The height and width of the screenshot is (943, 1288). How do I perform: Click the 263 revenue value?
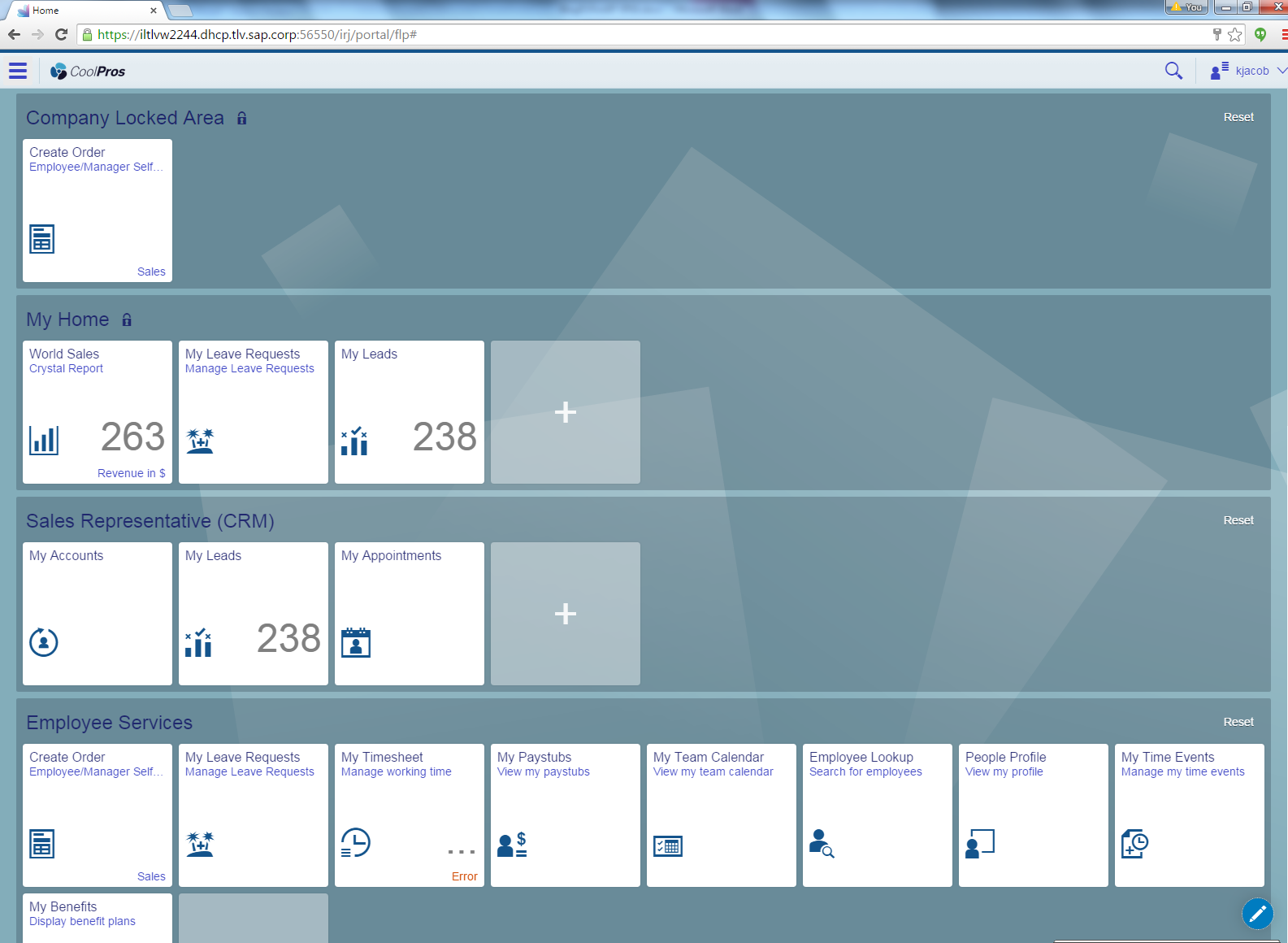(133, 437)
